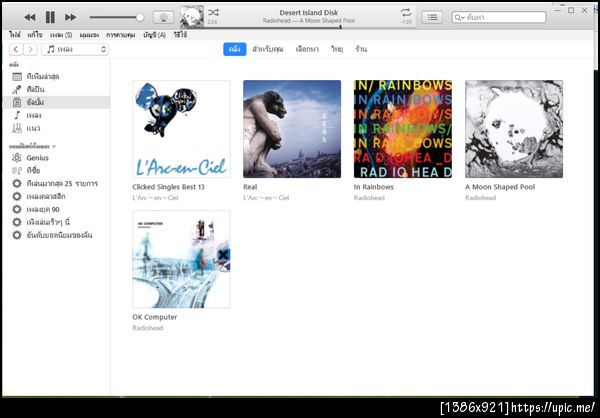The height and width of the screenshot is (418, 600).
Task: Open the การควบคุม (Controls) menu
Action: (121, 35)
